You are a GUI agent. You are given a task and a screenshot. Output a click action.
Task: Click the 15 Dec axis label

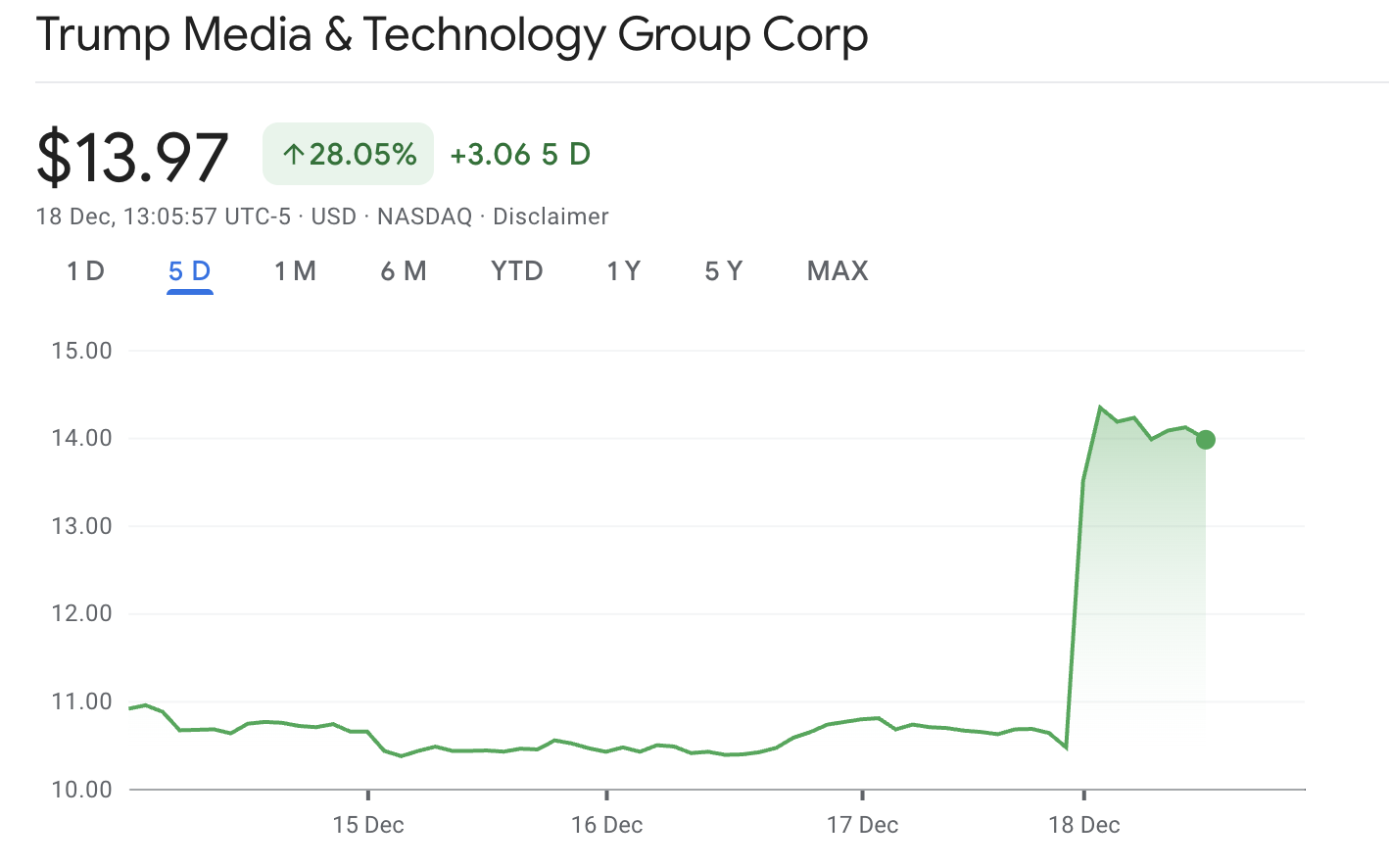368,826
